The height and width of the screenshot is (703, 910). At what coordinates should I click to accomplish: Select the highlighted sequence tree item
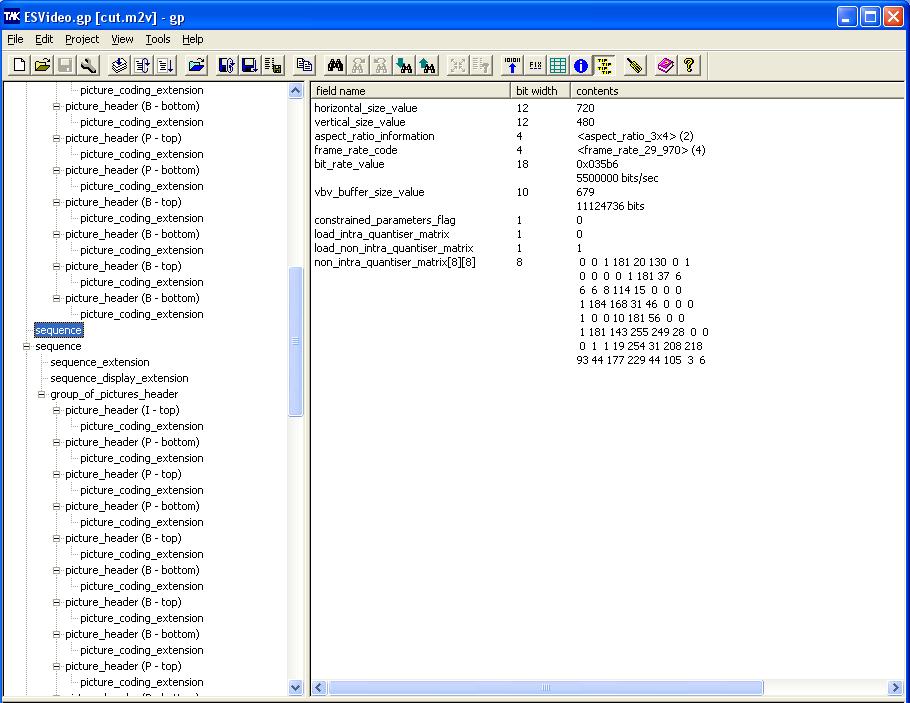click(59, 330)
